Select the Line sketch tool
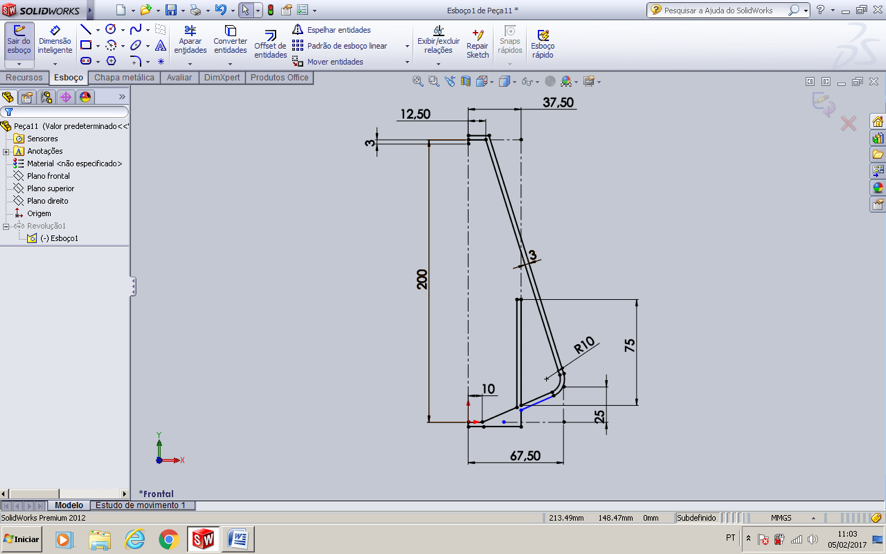Viewport: 886px width, 554px height. coord(86,29)
